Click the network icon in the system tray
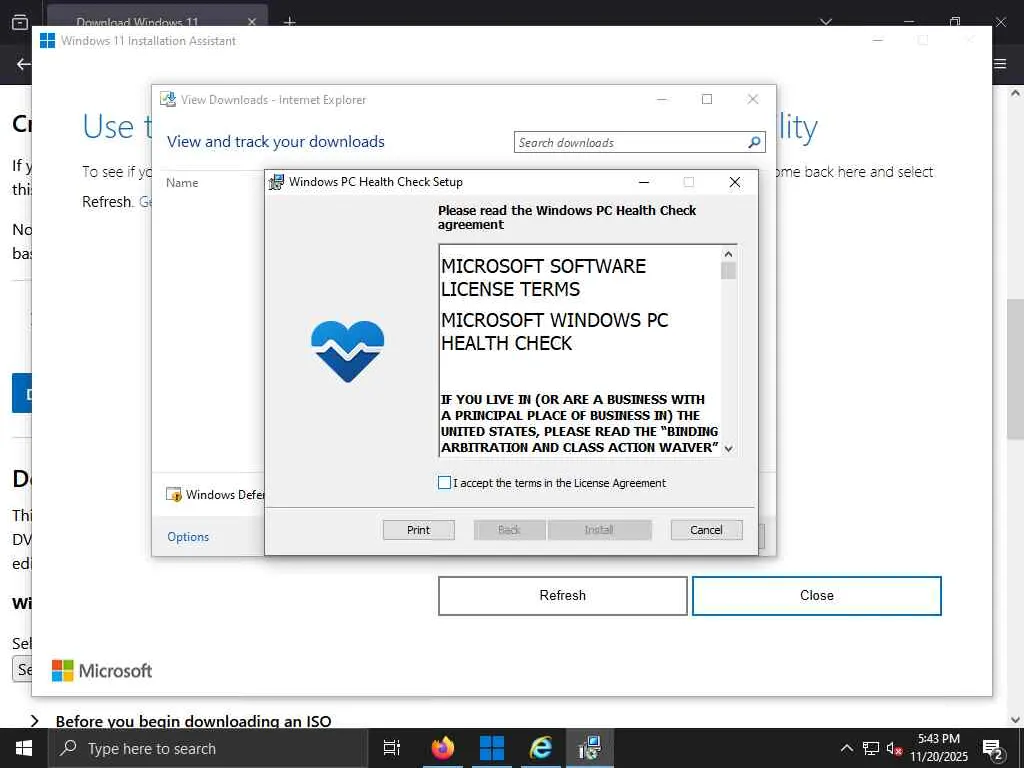This screenshot has width=1024, height=768. [x=871, y=748]
